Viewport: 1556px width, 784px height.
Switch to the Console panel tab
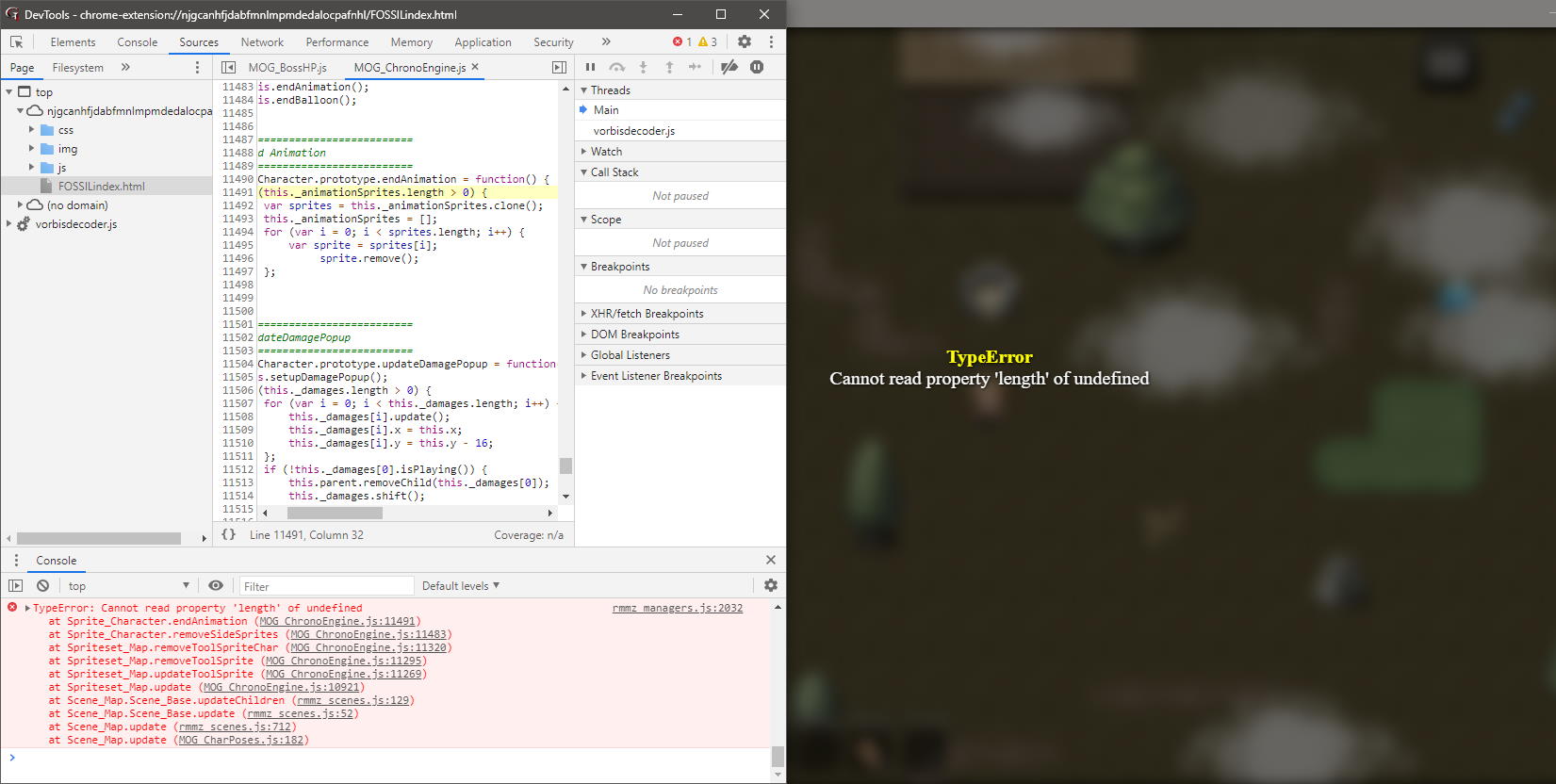138,42
